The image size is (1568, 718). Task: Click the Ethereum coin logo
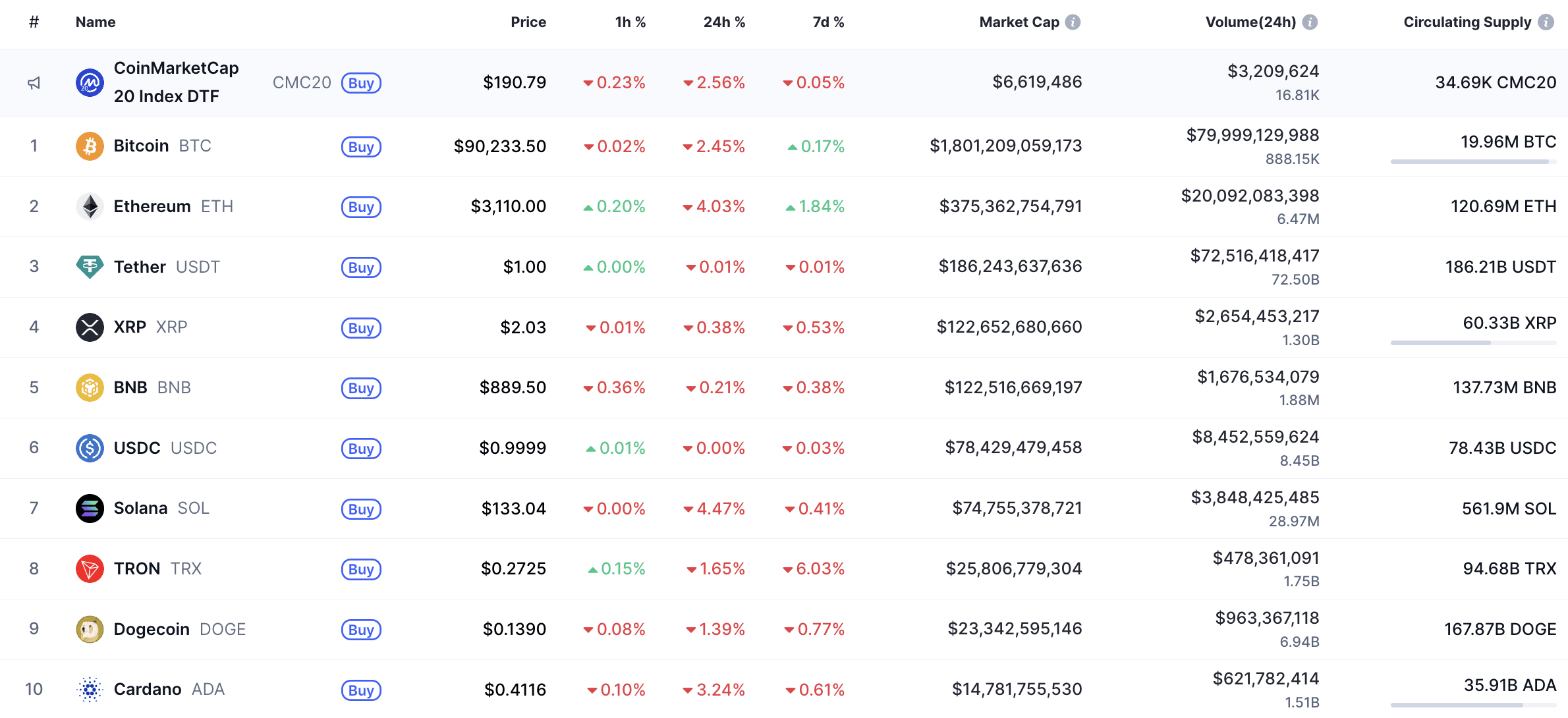(x=90, y=206)
